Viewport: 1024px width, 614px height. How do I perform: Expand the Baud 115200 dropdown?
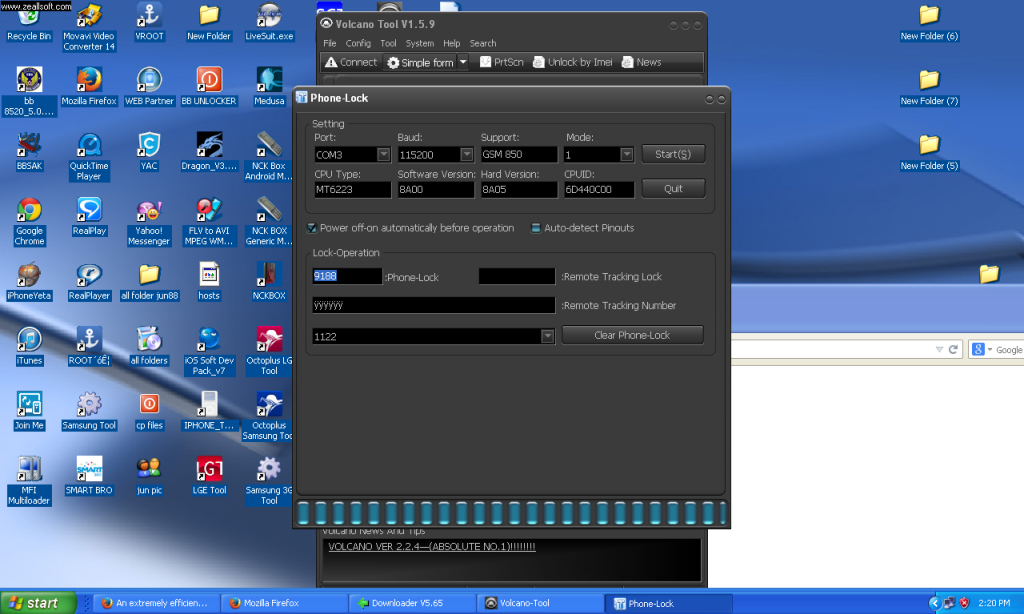click(x=466, y=155)
